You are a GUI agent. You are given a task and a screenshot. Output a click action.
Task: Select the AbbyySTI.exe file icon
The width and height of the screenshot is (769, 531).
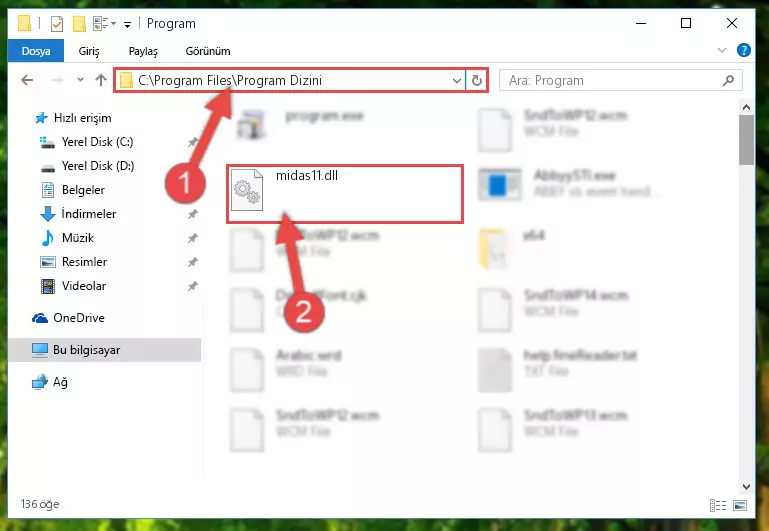click(x=500, y=185)
